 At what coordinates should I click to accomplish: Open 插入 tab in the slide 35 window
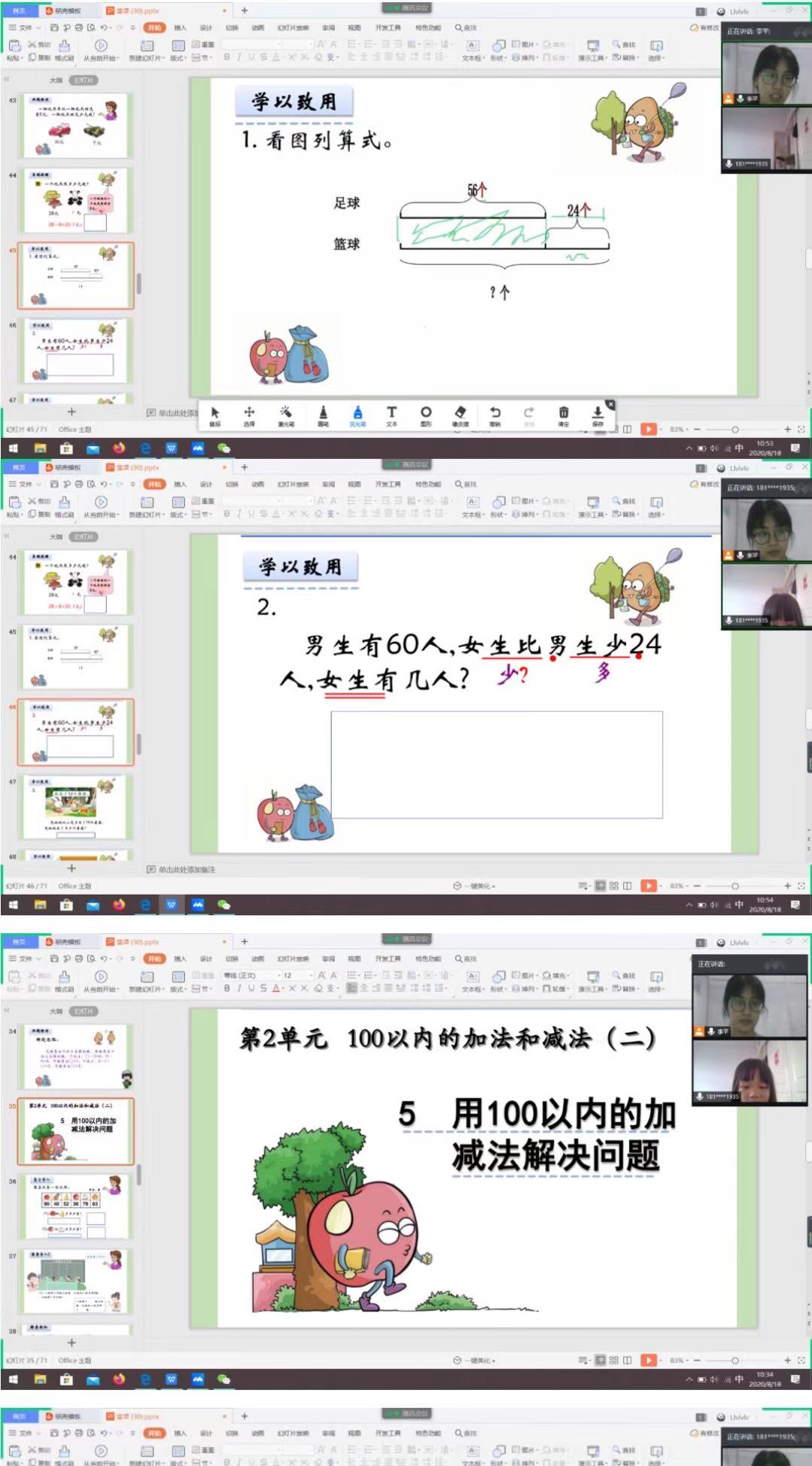[180, 959]
